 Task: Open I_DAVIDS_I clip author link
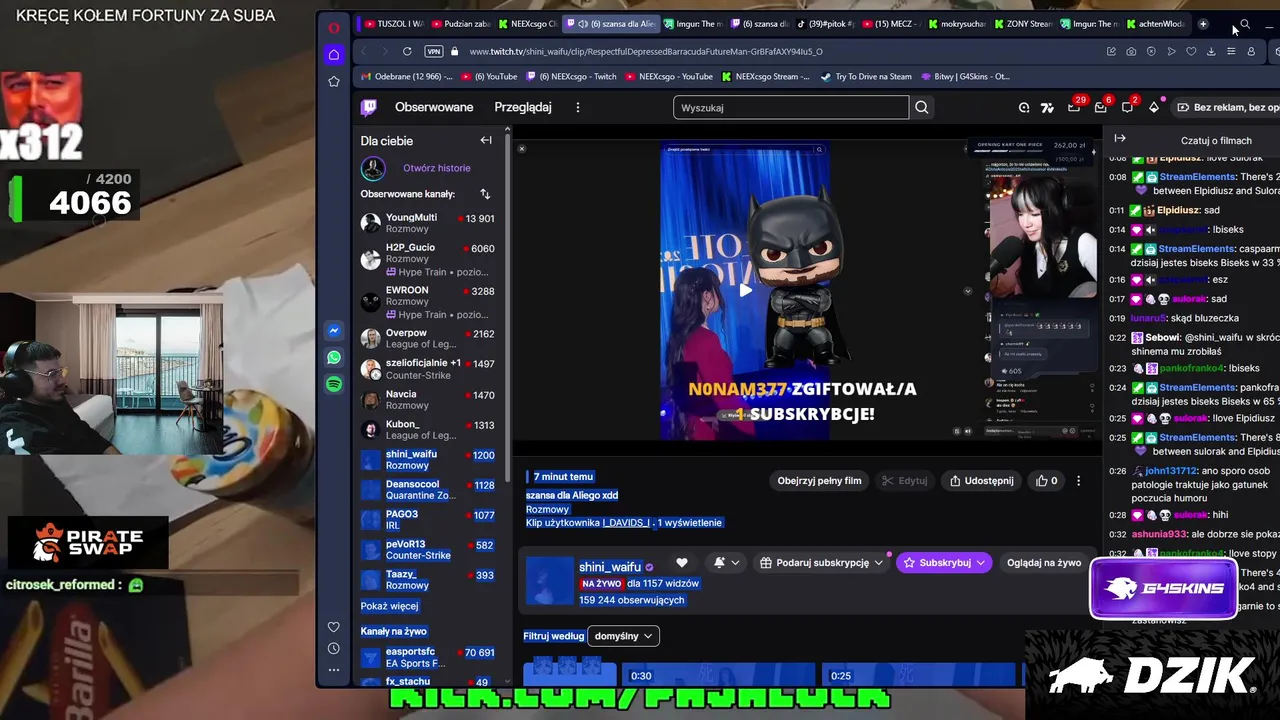(x=626, y=522)
